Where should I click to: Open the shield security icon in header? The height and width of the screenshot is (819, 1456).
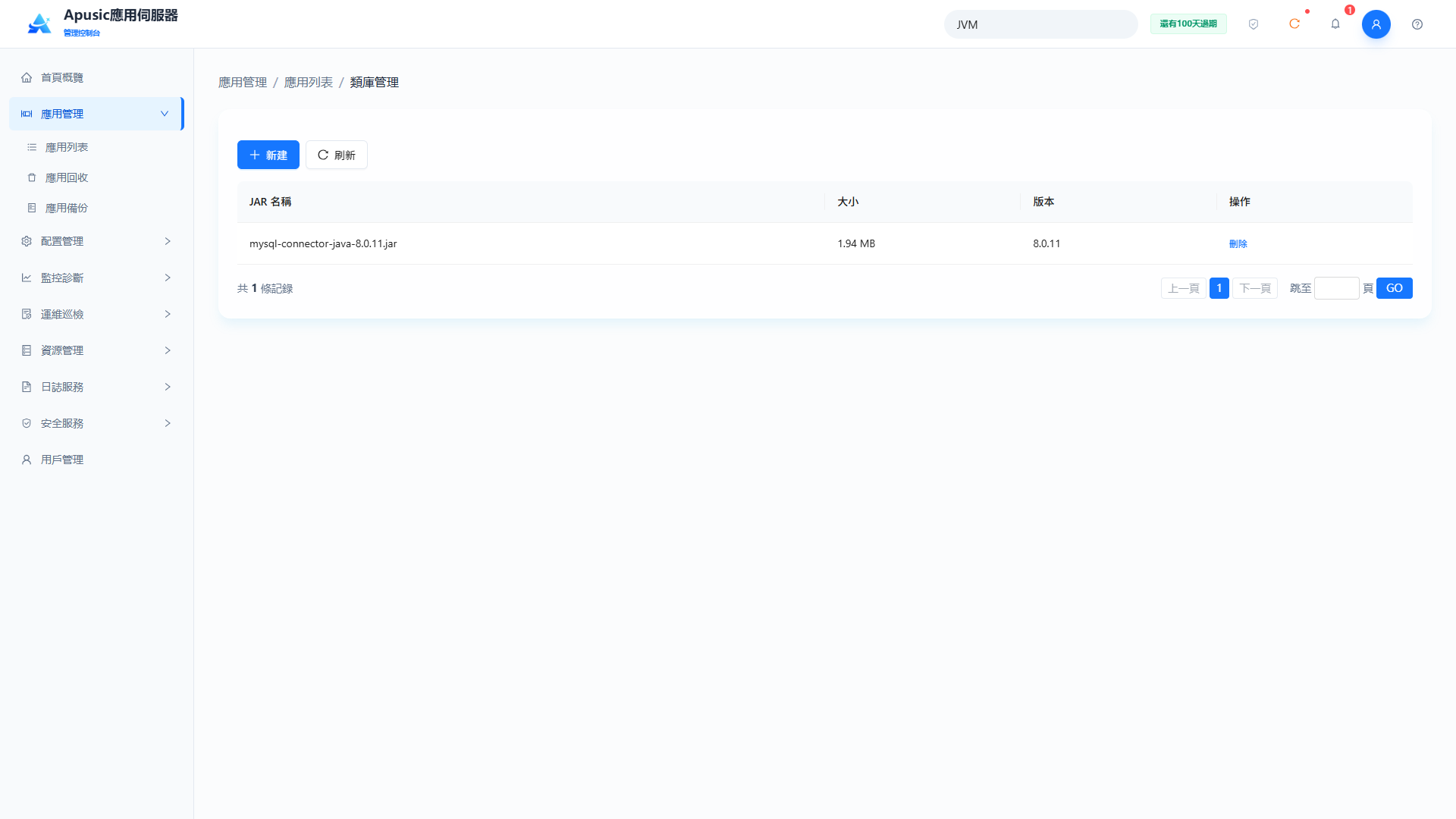[x=1254, y=24]
